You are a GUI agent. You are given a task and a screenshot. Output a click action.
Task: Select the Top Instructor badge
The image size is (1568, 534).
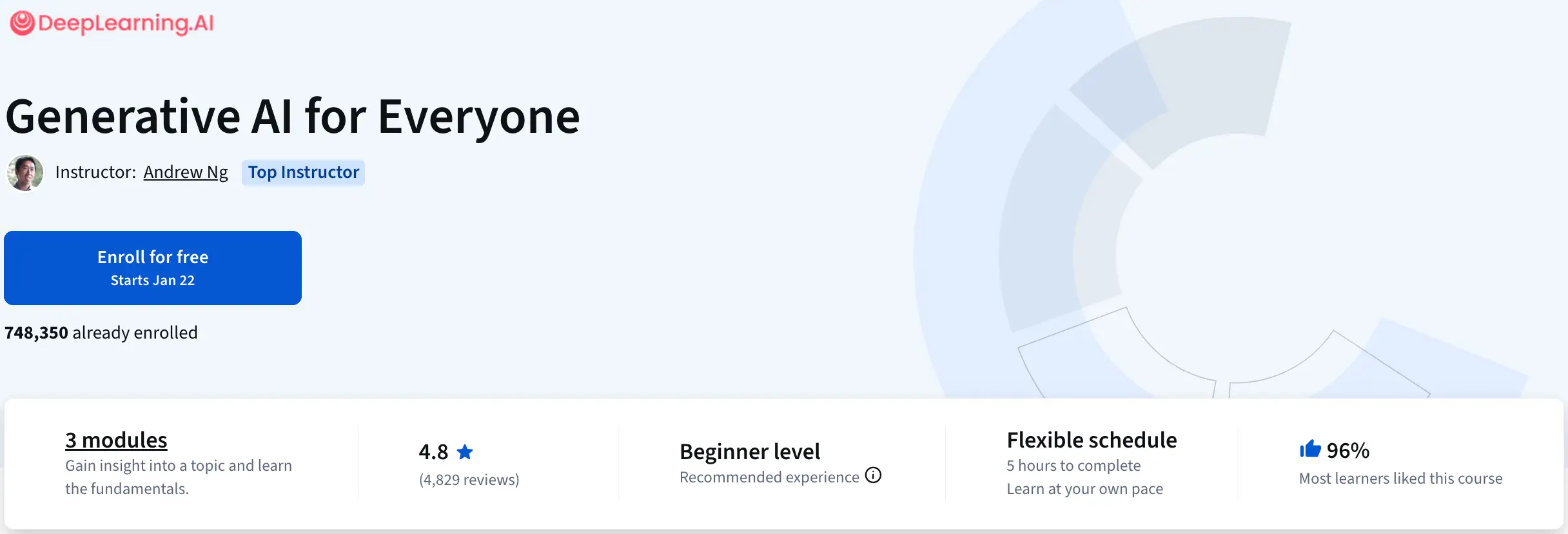pyautogui.click(x=303, y=172)
